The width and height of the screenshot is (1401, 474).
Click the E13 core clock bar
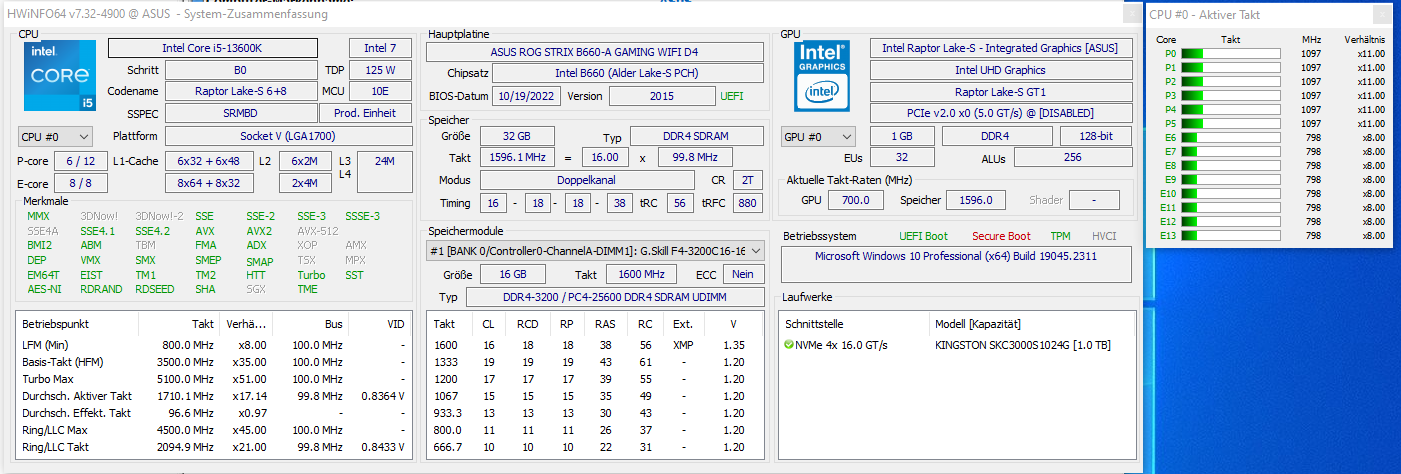tap(1231, 236)
